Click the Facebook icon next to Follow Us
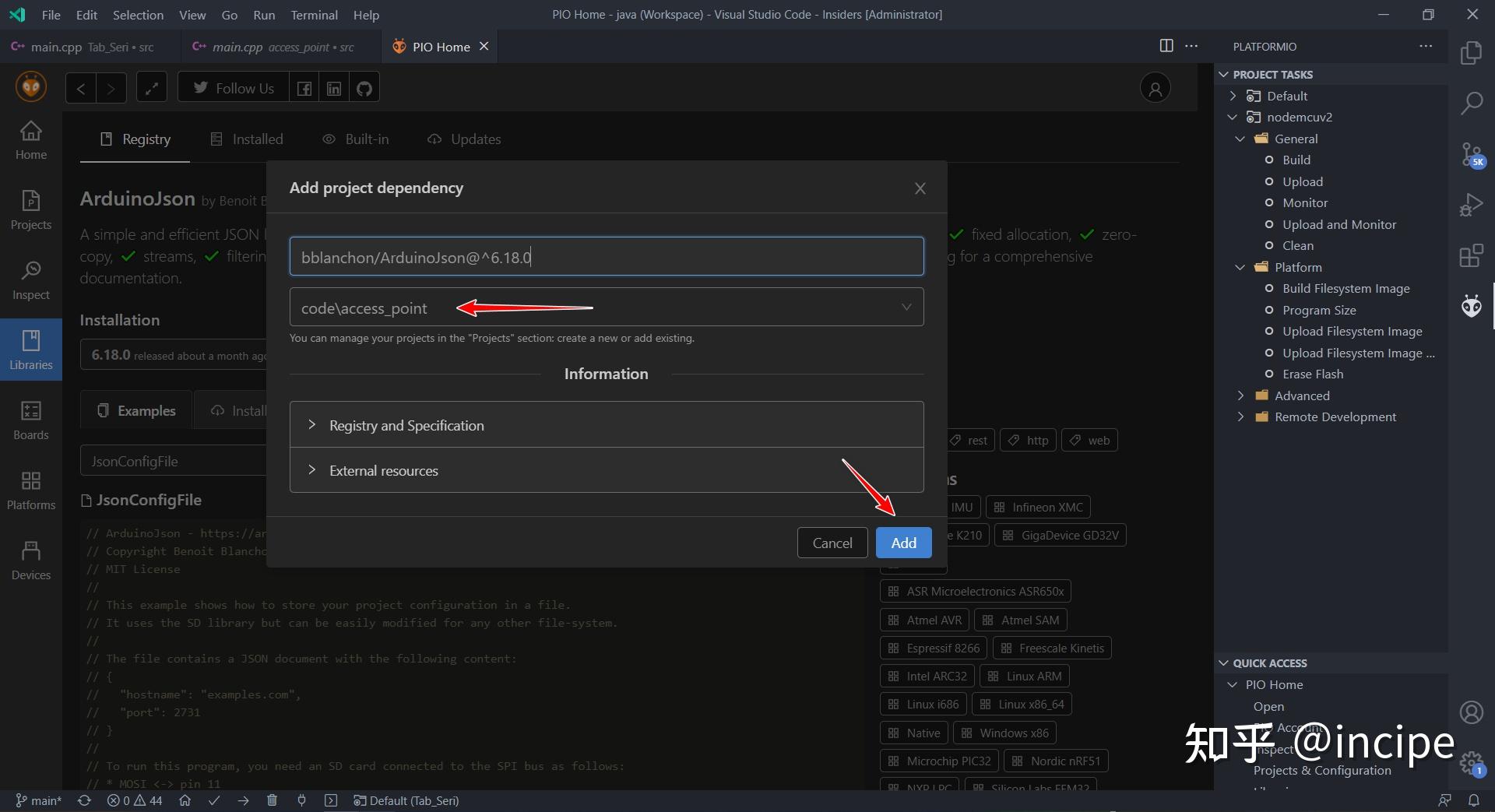 304,87
